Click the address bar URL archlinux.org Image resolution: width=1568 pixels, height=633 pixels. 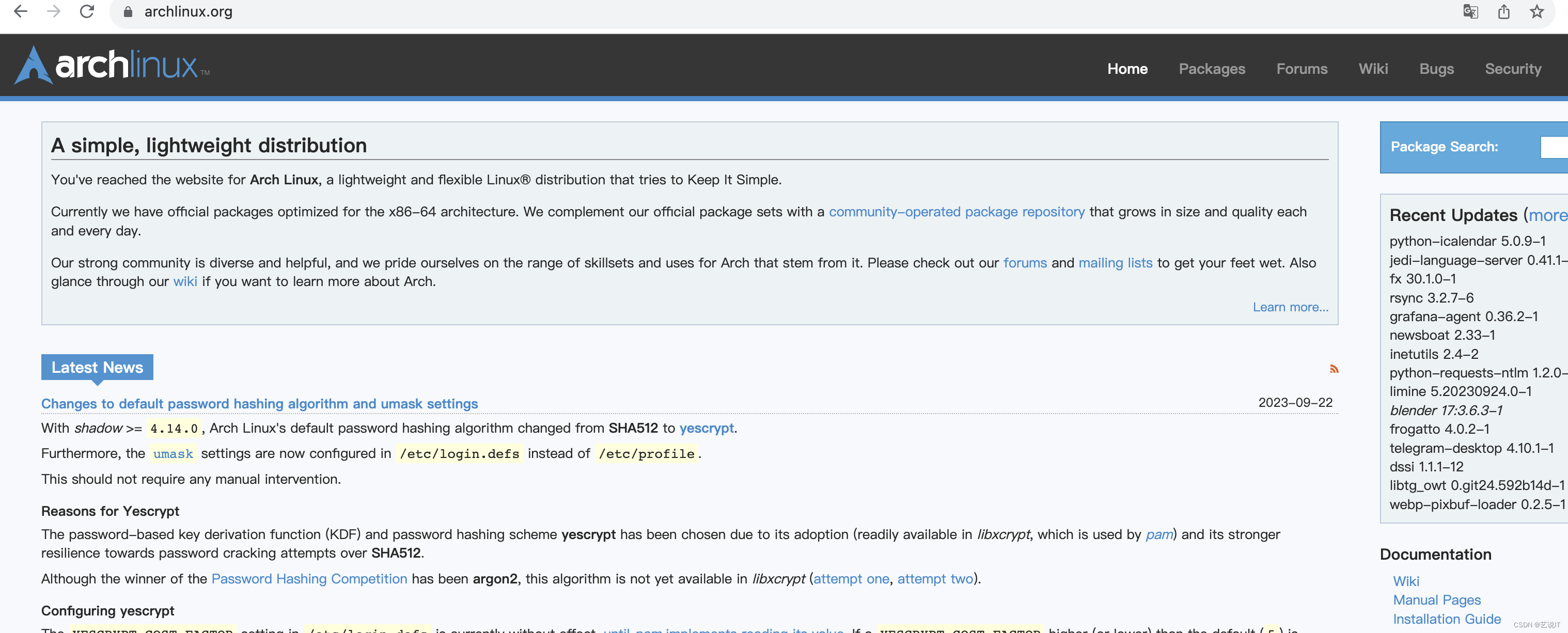188,12
